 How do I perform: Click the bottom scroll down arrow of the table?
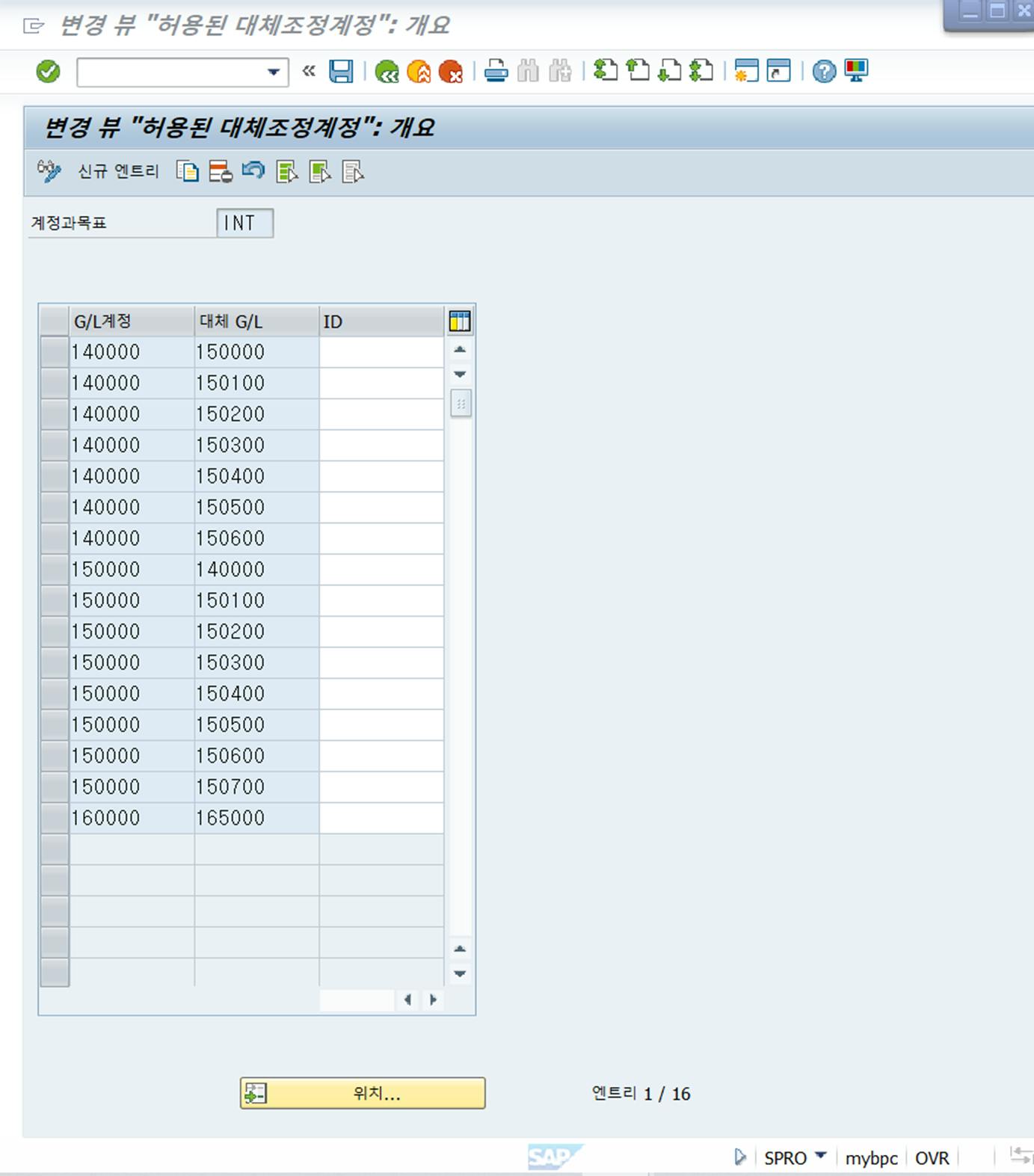(461, 973)
